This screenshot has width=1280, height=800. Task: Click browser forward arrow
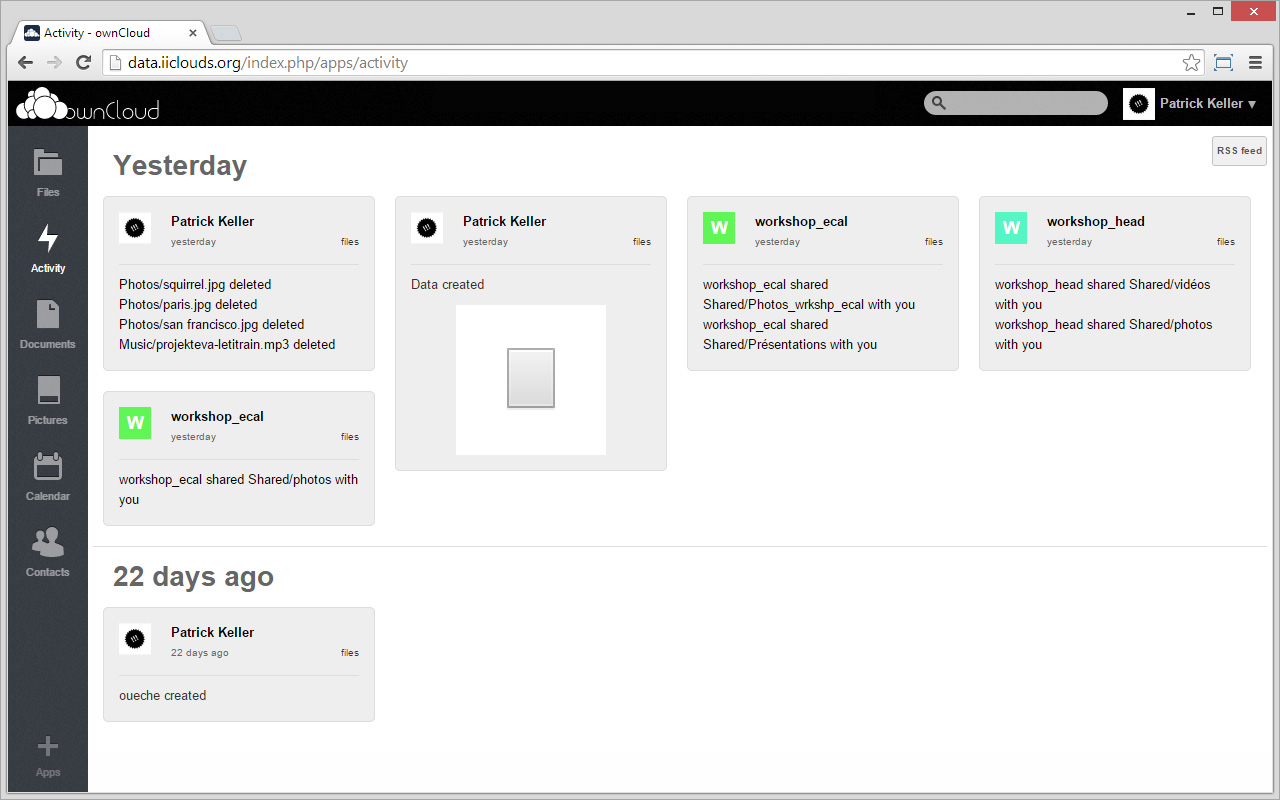(x=55, y=63)
